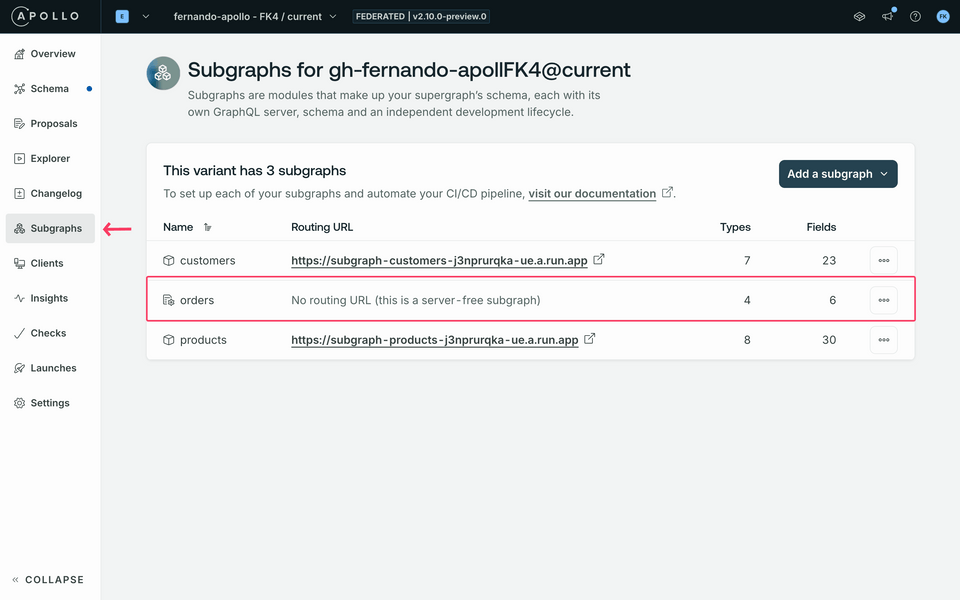Open the fernando-apollo FK4 / current variant dropdown
The width and height of the screenshot is (960, 600).
255,17
